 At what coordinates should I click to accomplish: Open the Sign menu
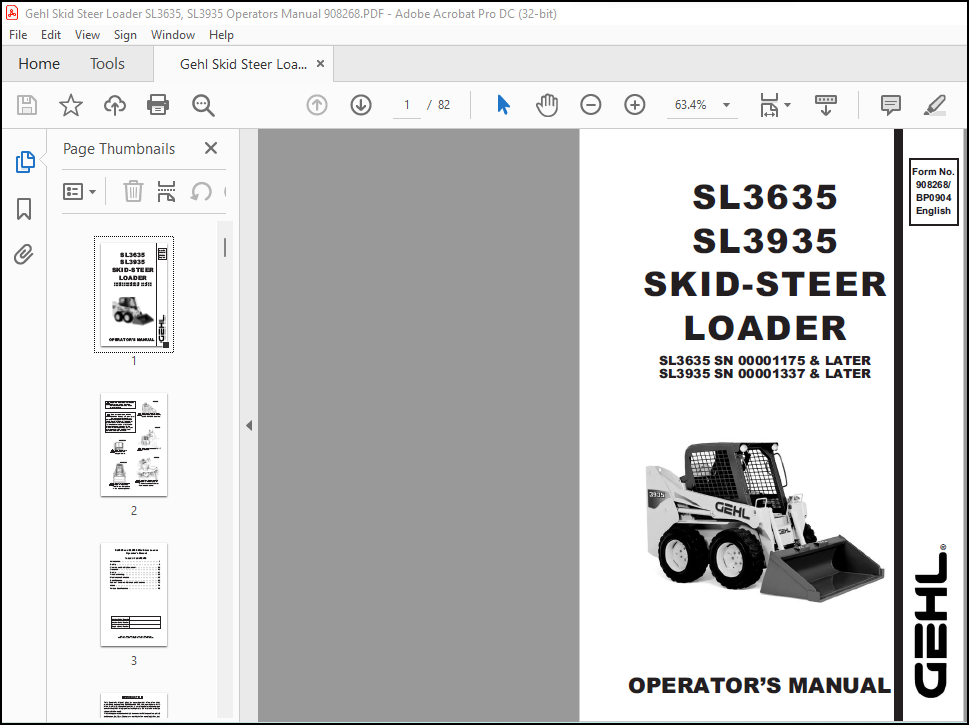(125, 35)
